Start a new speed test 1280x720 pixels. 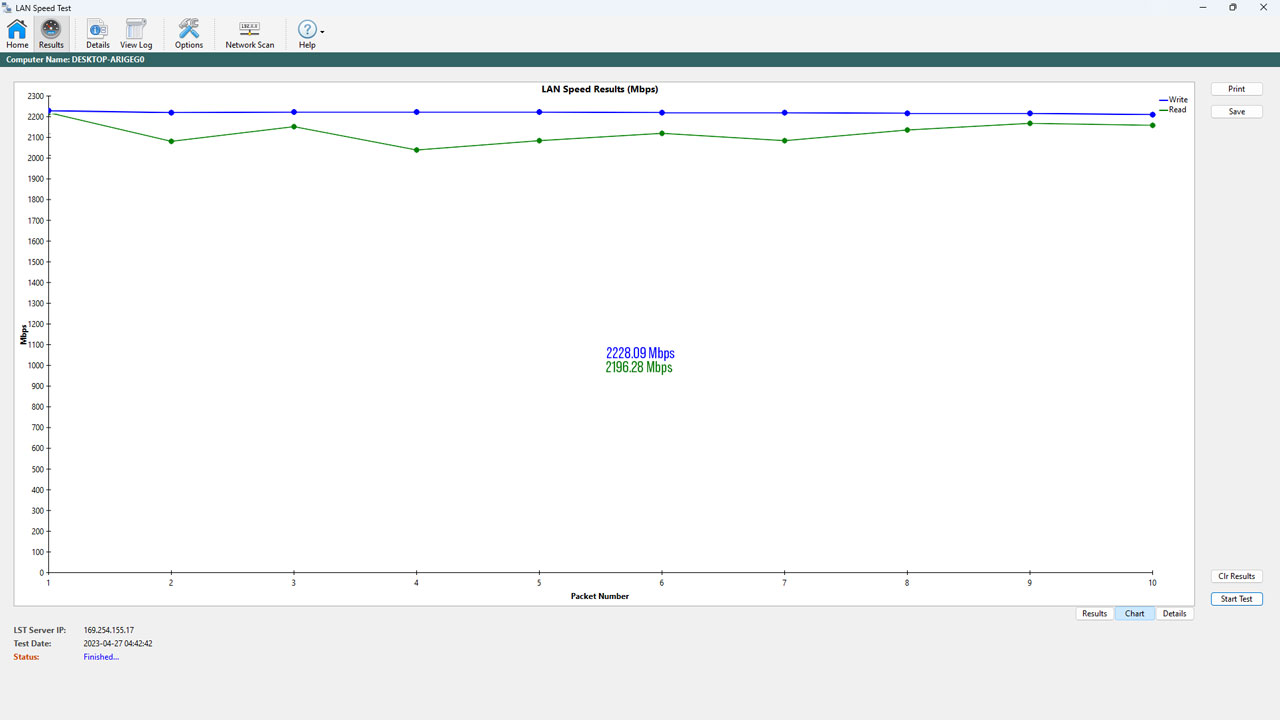(1237, 599)
